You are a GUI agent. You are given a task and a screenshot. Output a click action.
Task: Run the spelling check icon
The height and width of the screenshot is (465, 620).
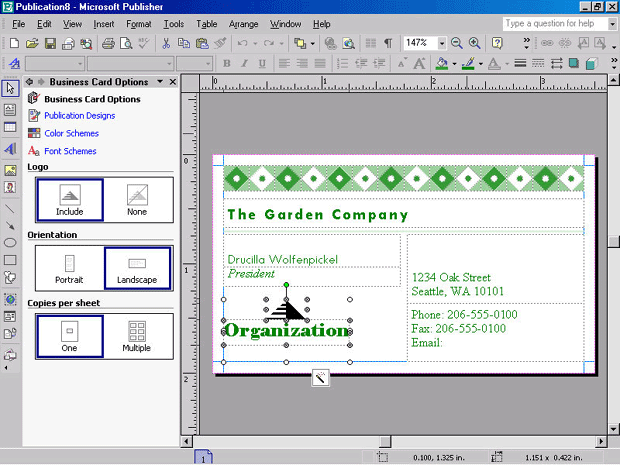coord(144,43)
